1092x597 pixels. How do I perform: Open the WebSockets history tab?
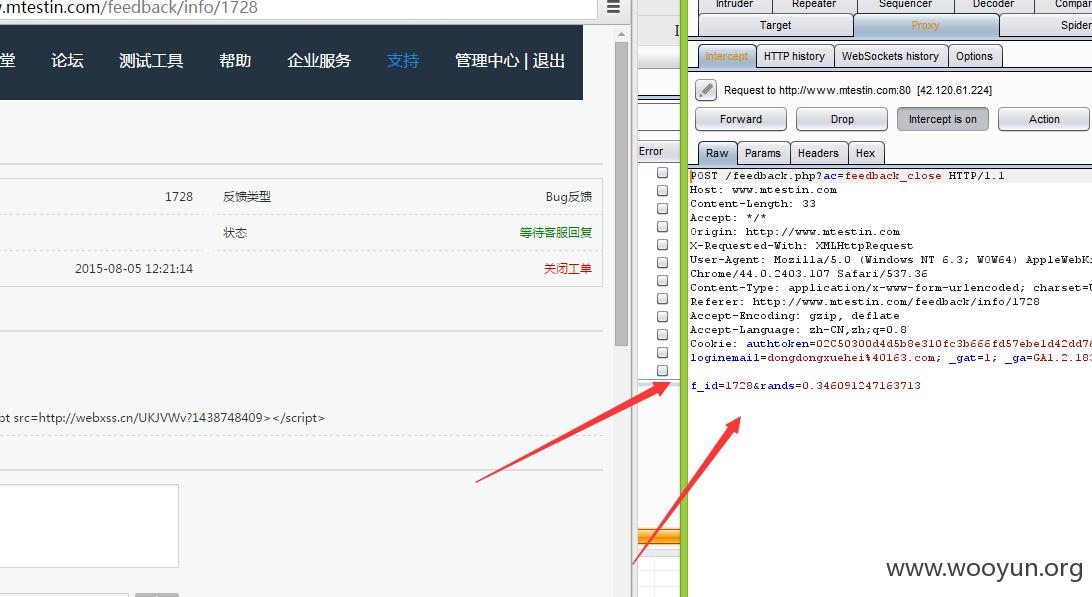[x=890, y=56]
